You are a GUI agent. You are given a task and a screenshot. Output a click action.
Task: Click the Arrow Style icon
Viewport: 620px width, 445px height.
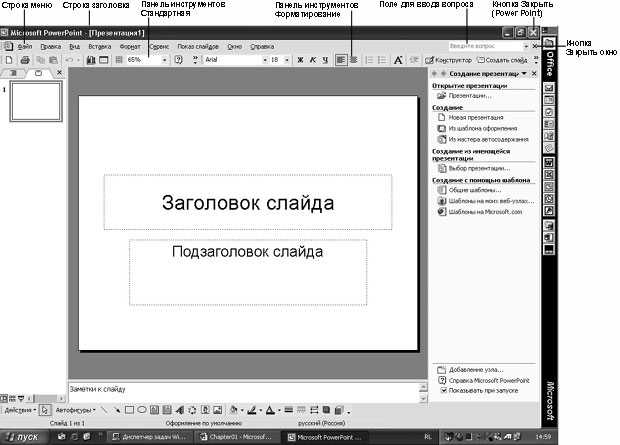coord(314,410)
